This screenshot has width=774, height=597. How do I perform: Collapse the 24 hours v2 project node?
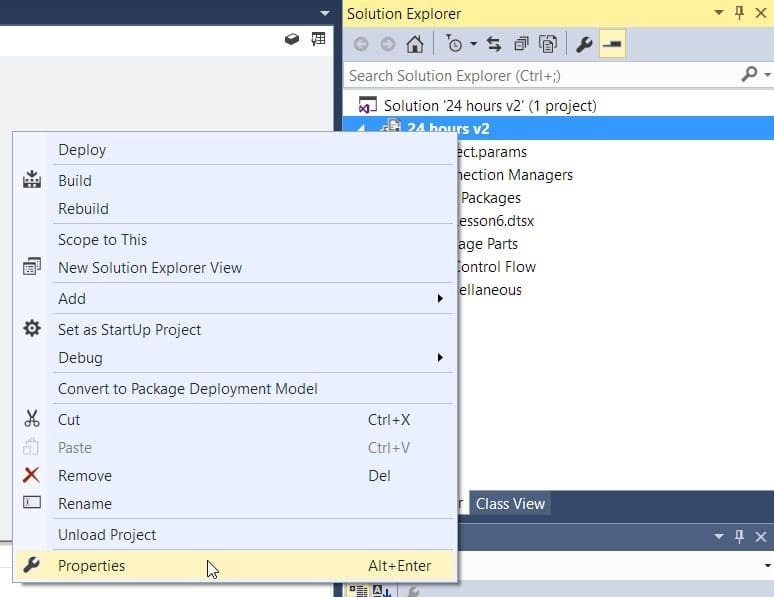[x=361, y=128]
